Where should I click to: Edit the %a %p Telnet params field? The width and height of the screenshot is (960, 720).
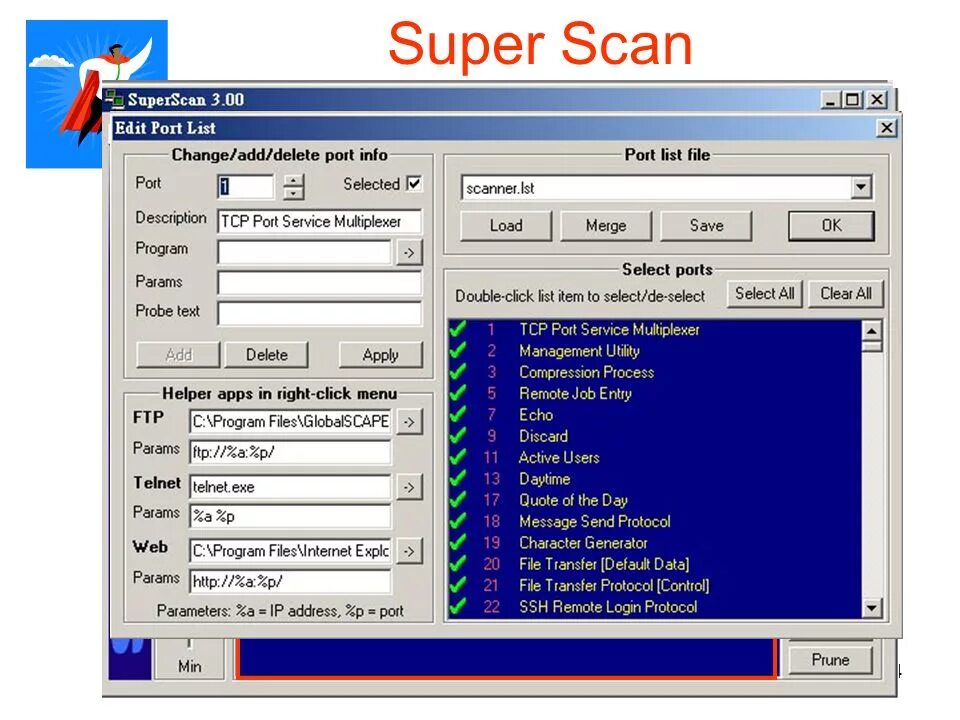click(290, 516)
